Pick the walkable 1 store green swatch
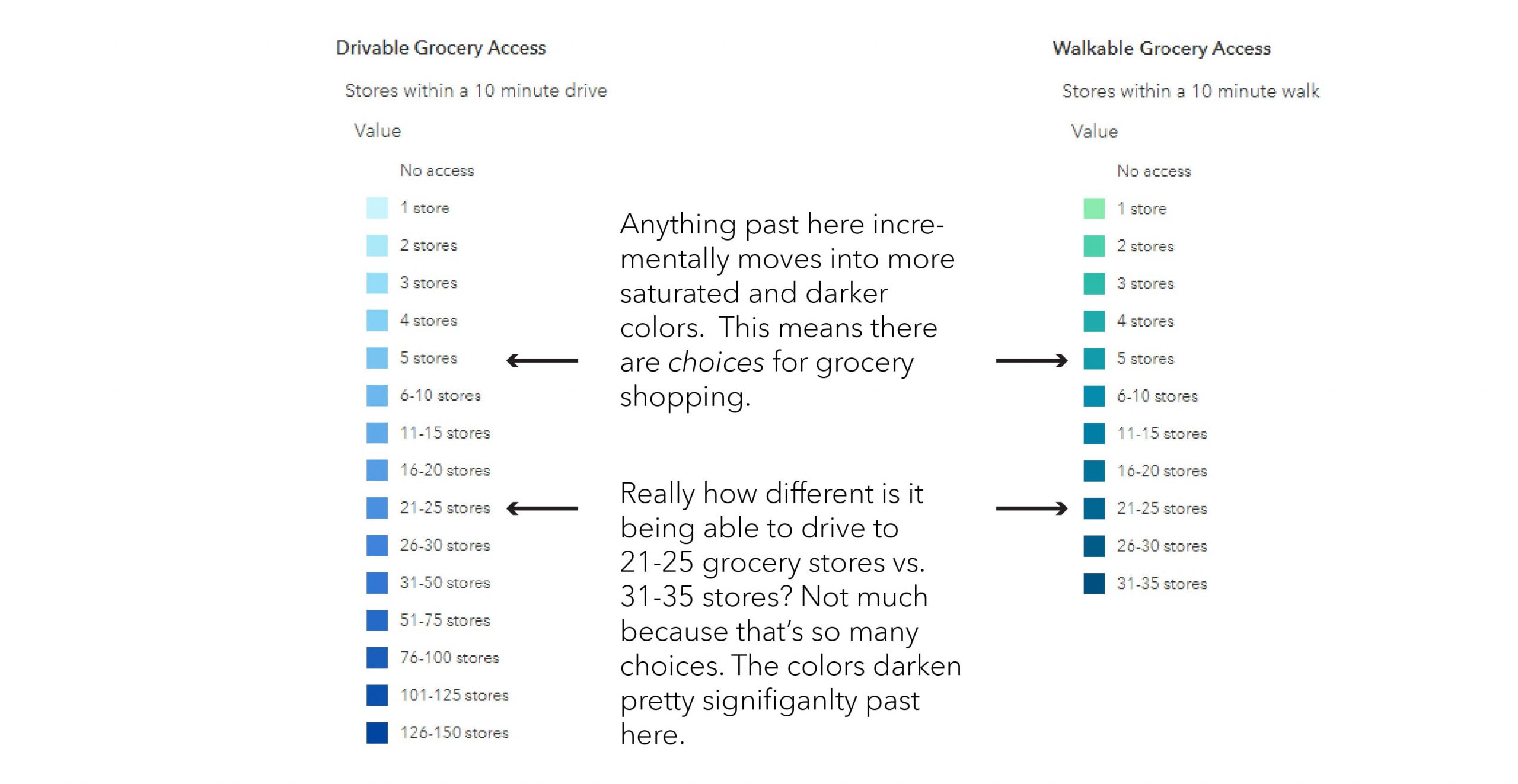Screen dimensions: 1518x784 1094,209
